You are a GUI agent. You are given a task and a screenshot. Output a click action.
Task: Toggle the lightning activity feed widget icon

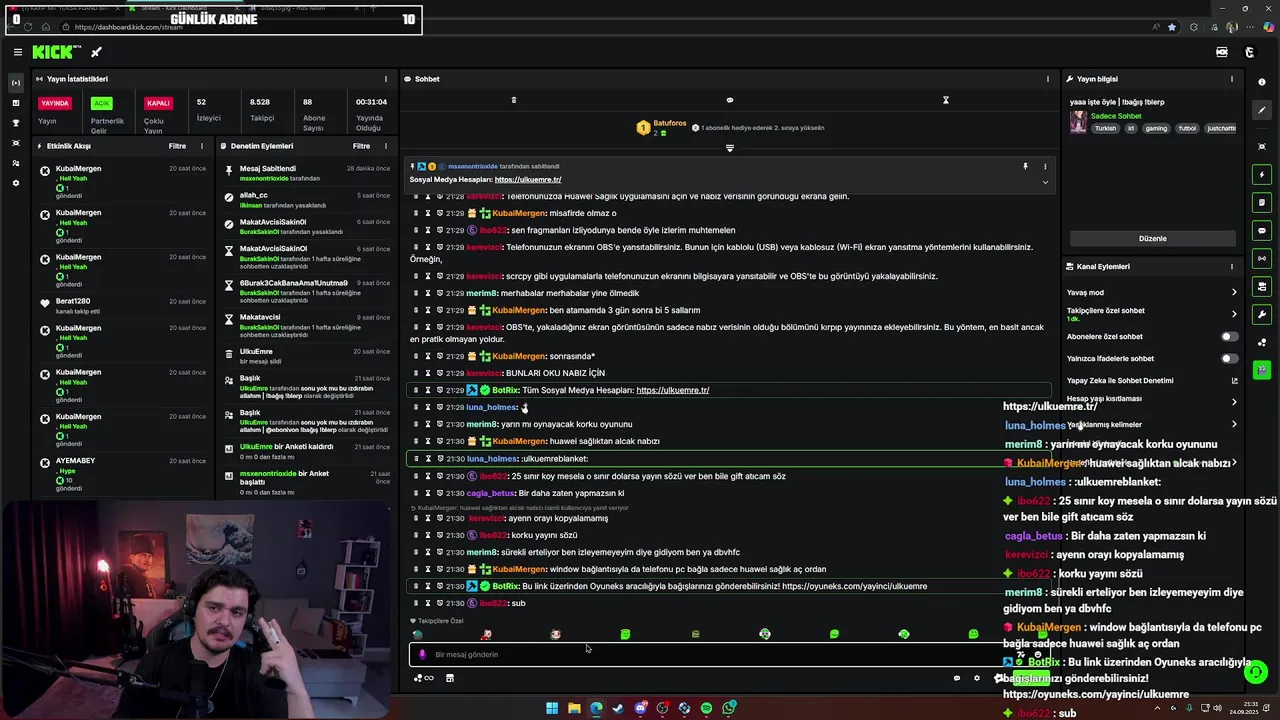pos(1262,175)
